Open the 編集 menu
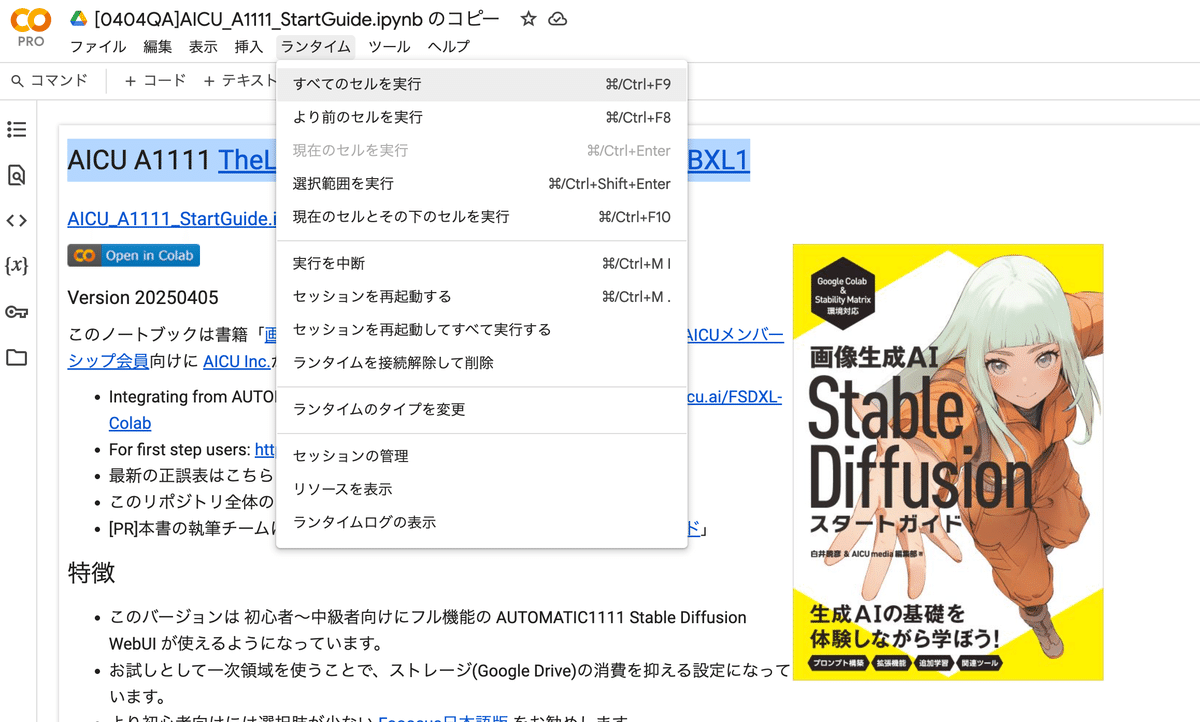This screenshot has width=1200, height=722. pyautogui.click(x=158, y=46)
